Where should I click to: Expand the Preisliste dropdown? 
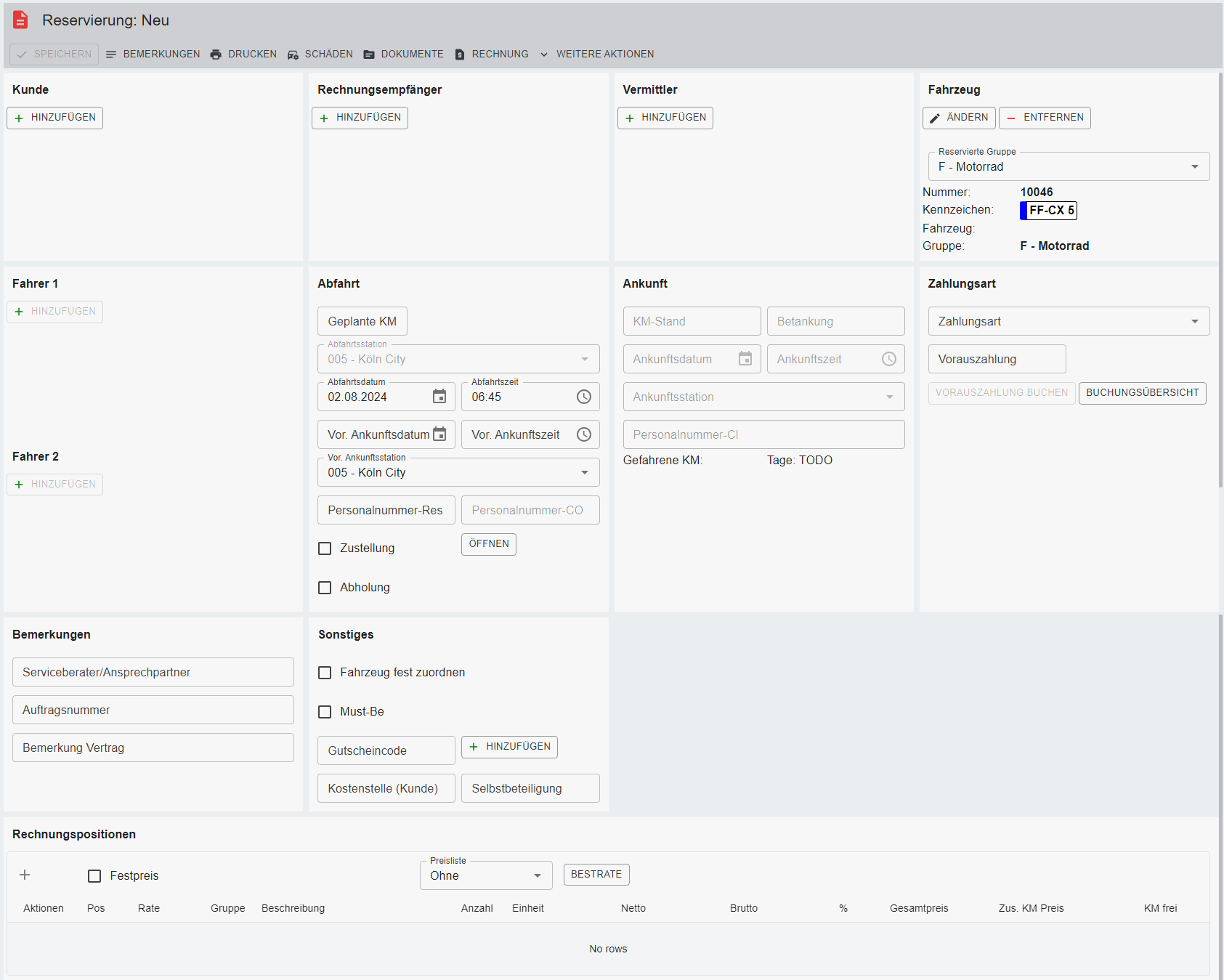pos(538,875)
